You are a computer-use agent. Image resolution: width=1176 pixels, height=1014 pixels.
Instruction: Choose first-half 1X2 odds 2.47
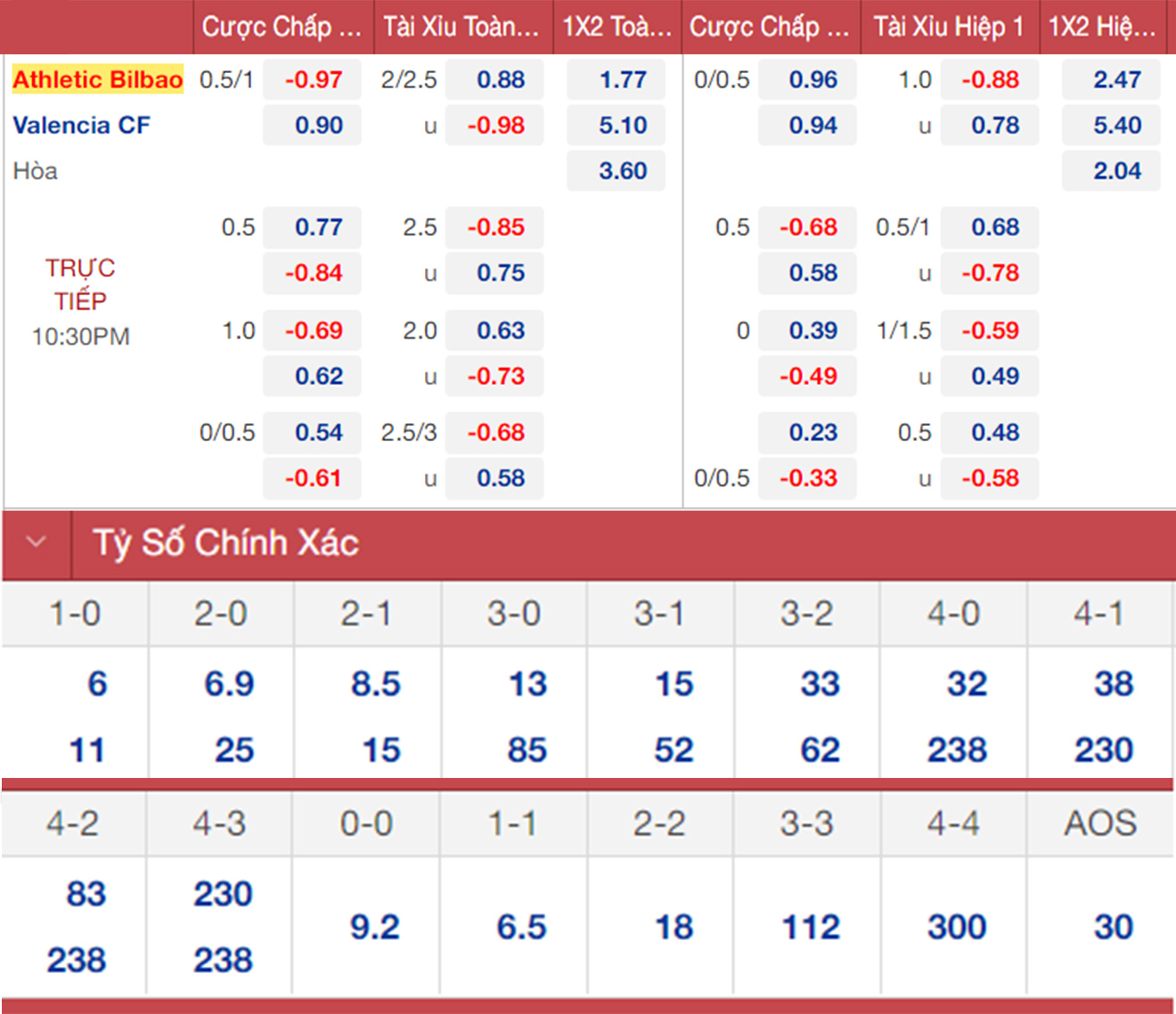pyautogui.click(x=1111, y=79)
